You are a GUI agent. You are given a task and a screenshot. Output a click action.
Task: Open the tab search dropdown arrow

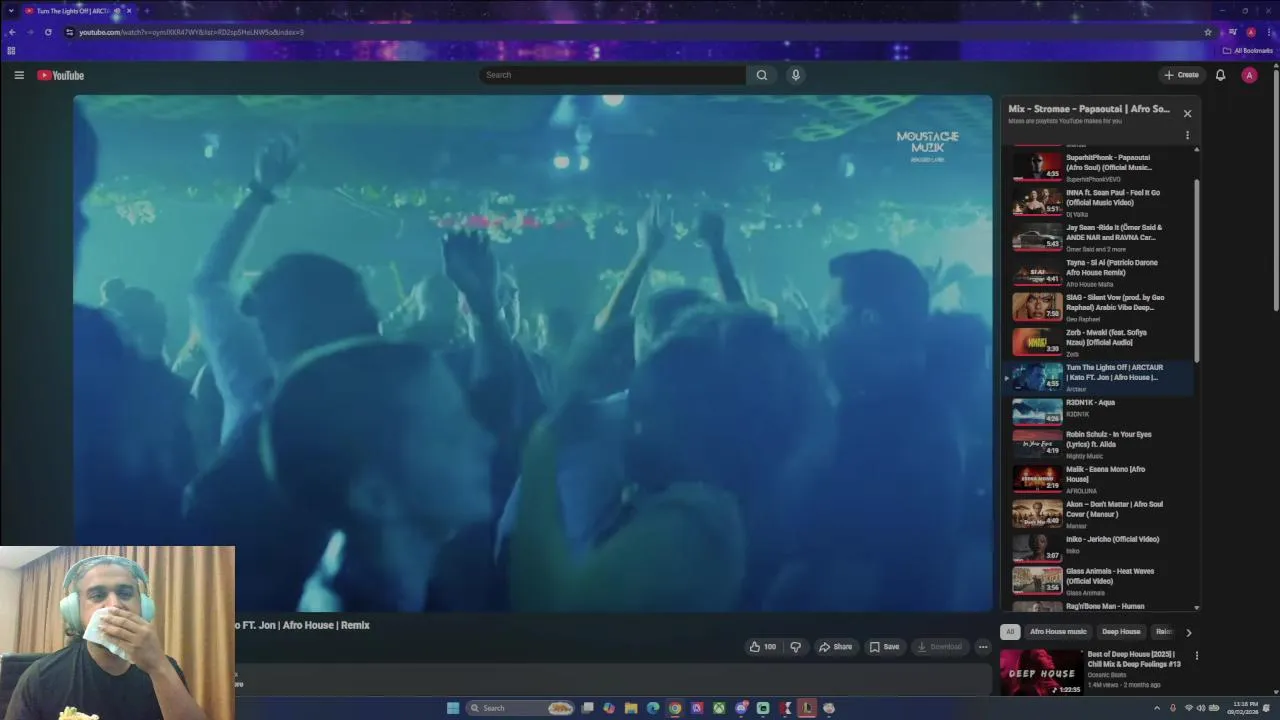point(11,11)
